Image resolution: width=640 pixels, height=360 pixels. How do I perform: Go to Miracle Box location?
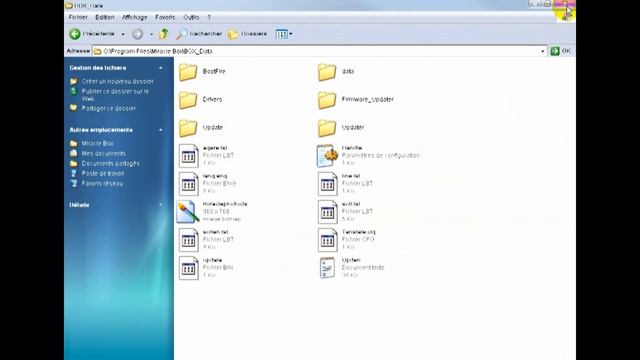click(97, 143)
